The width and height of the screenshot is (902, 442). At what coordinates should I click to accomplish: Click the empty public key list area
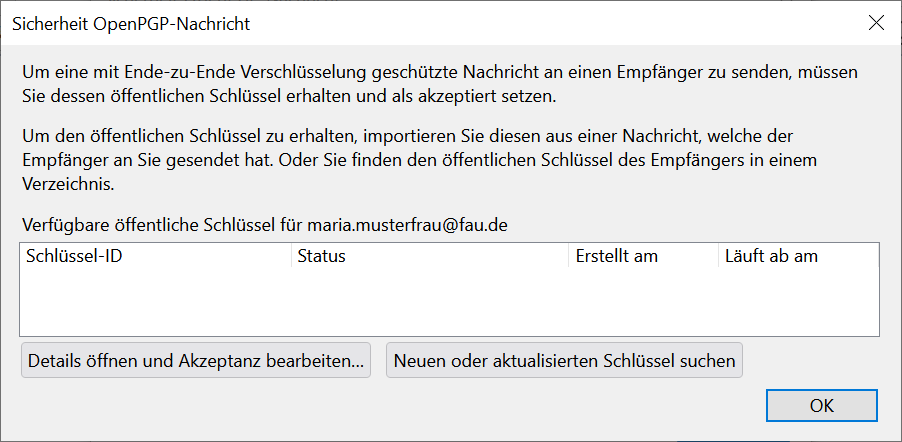(449, 302)
